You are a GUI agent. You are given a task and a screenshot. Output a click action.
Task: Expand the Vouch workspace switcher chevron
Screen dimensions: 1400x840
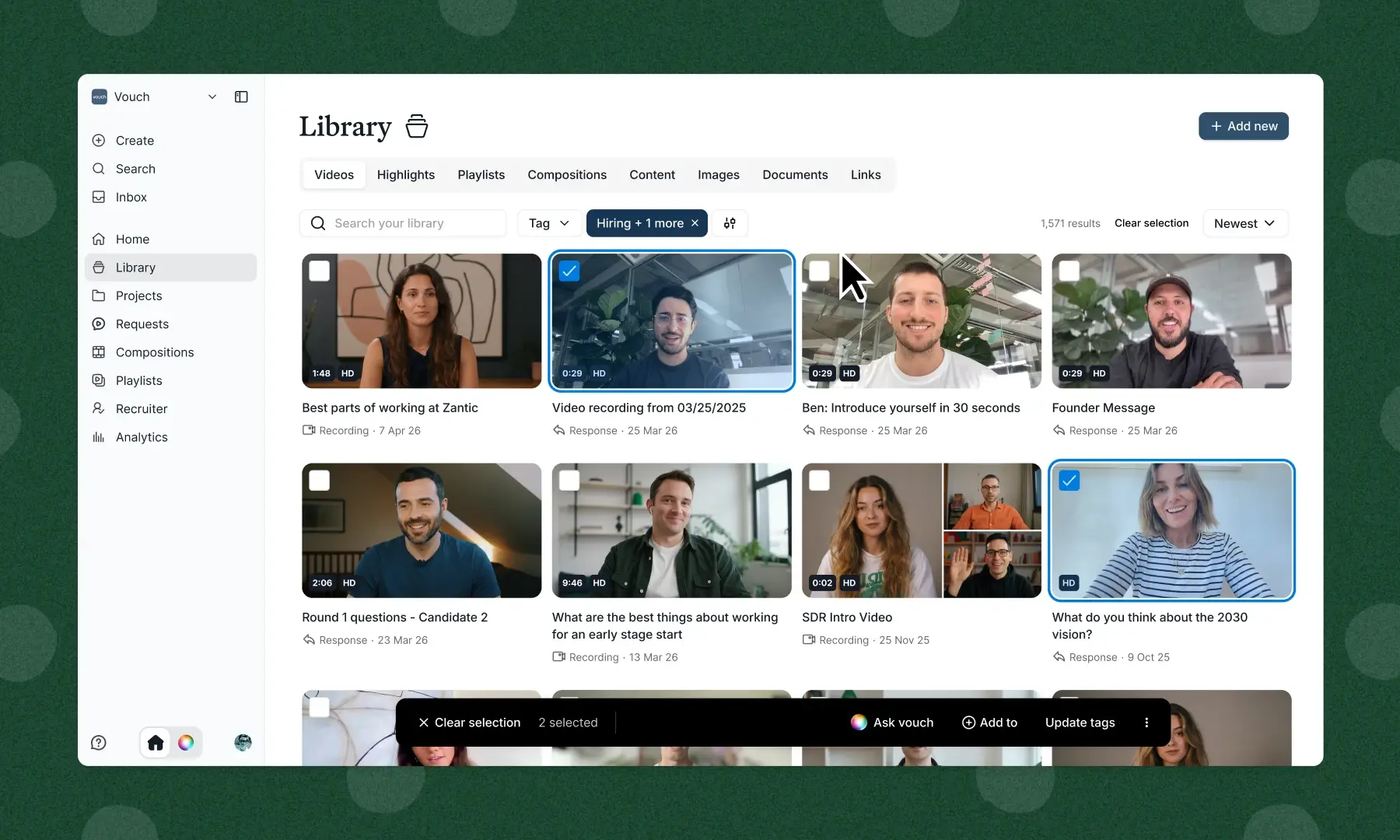tap(212, 96)
